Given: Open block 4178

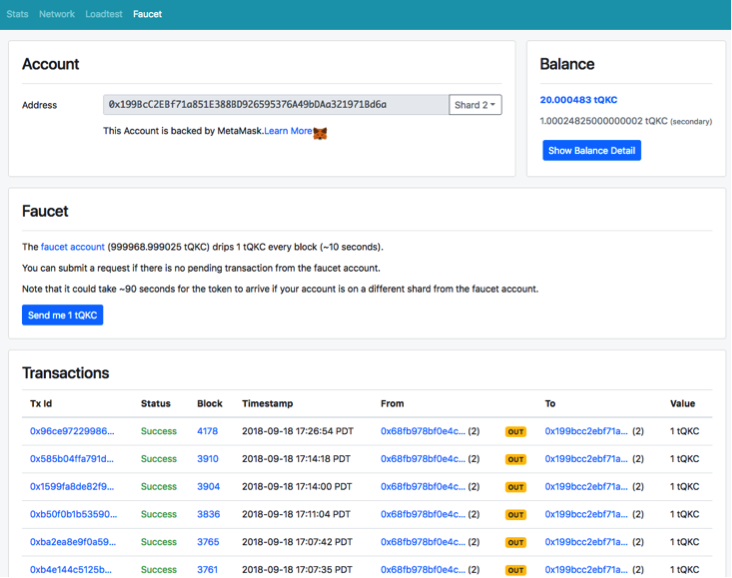Looking at the screenshot, I should click(207, 431).
